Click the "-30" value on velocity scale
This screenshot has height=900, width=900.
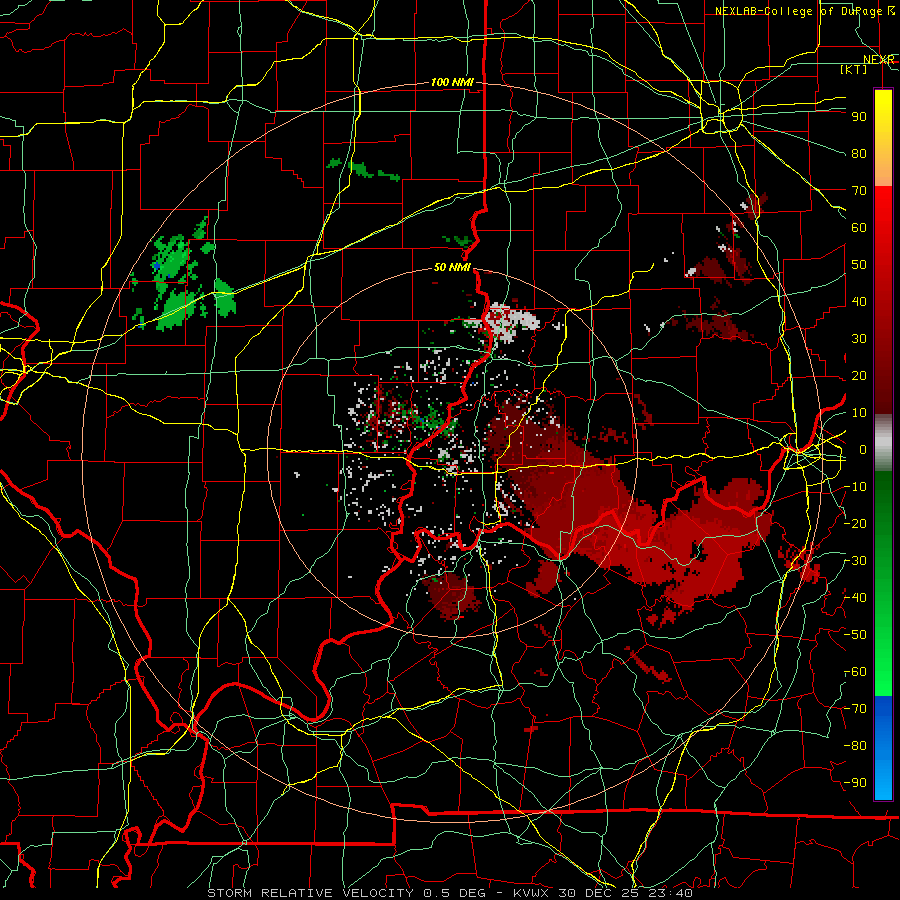point(855,561)
